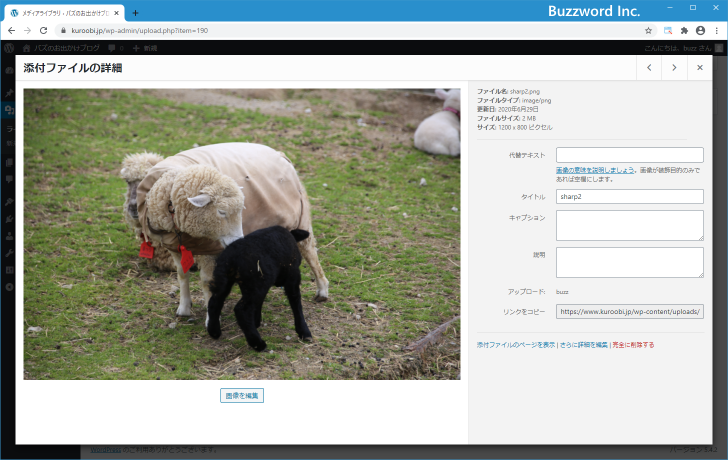Close the メディアライブラリ browser tab
This screenshot has width=728, height=460.
pyautogui.click(x=120, y=12)
